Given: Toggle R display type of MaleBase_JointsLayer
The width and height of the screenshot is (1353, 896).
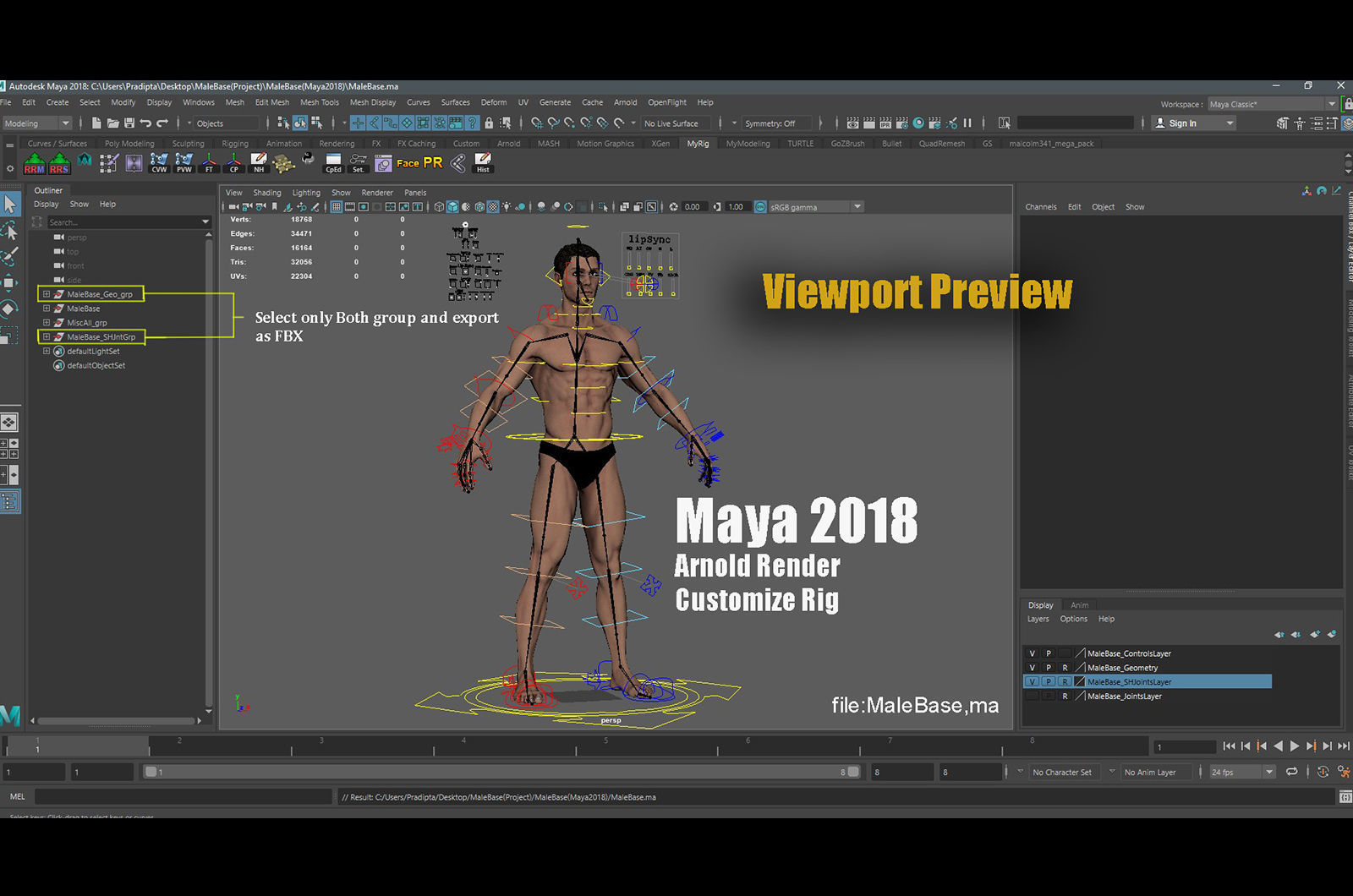Looking at the screenshot, I should pos(1065,697).
